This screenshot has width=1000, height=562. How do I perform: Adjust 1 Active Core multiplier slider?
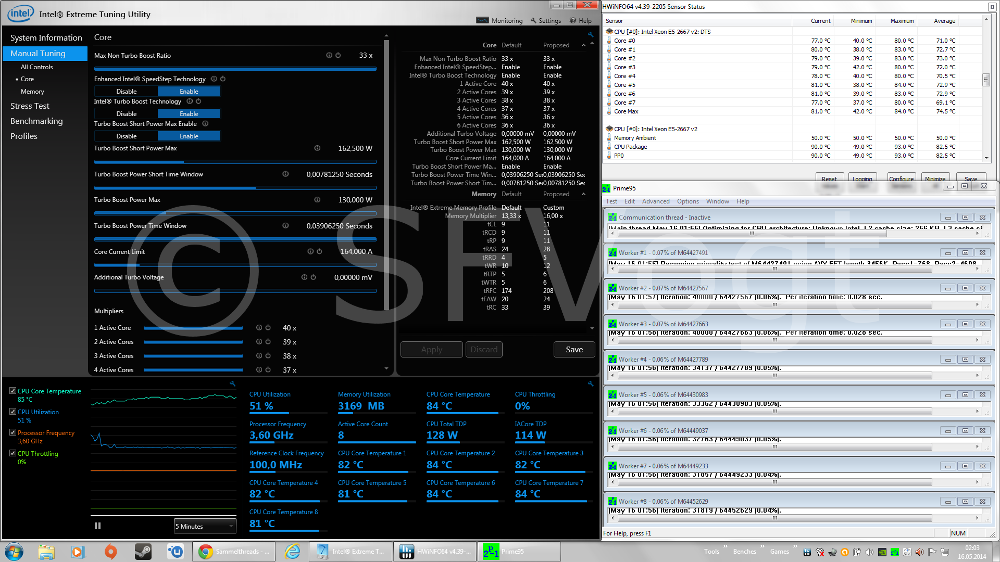tap(193, 328)
